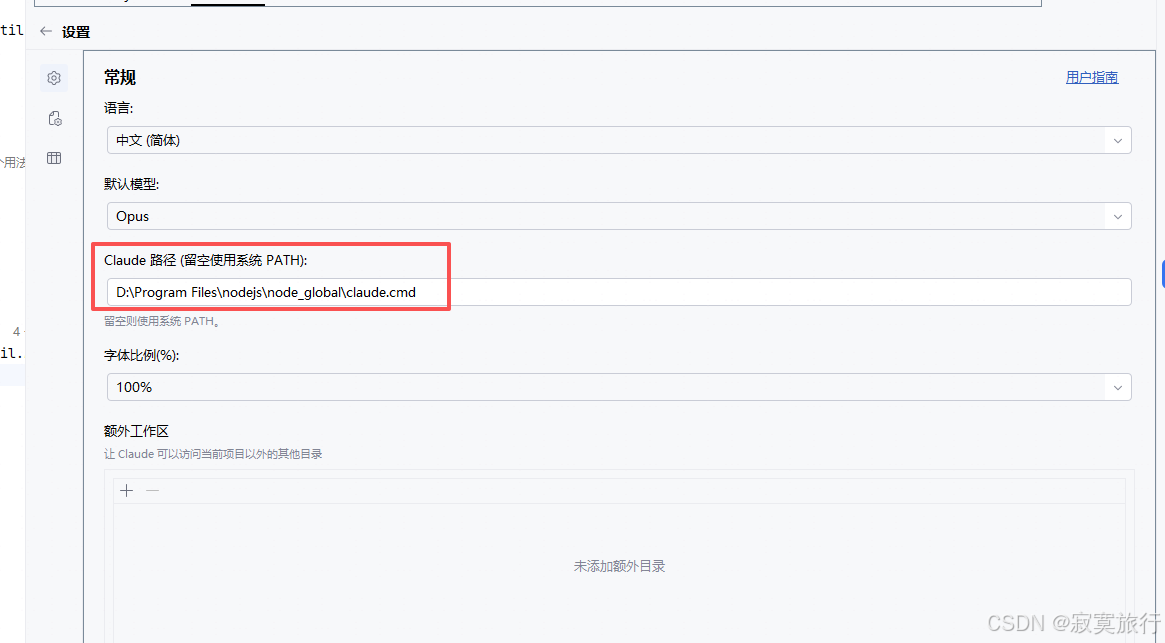Click the 语言 label
1165x643 pixels.
coord(119,109)
